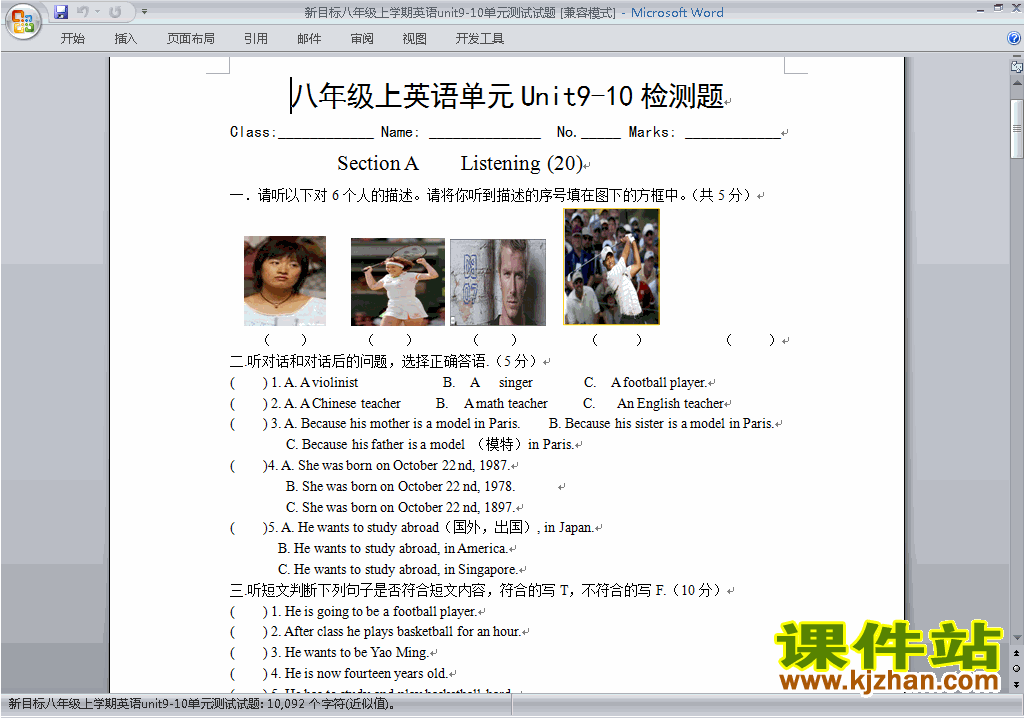Viewport: 1024px width, 718px height.
Task: Open the Select Browse Object round button
Action: (1016, 668)
